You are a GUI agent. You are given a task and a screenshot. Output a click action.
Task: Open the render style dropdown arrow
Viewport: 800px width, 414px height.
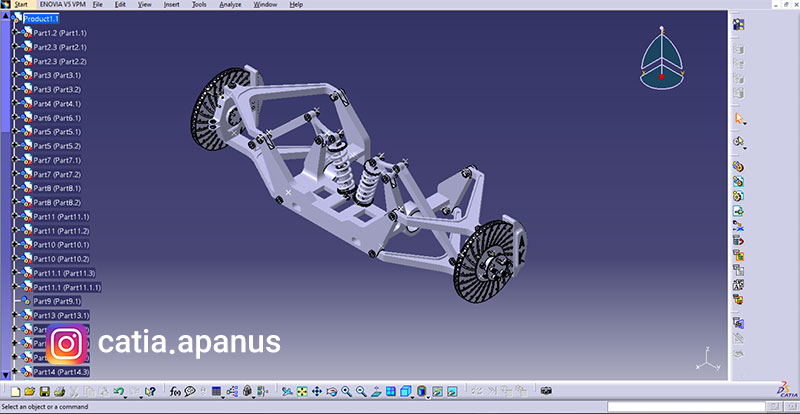(x=428, y=397)
